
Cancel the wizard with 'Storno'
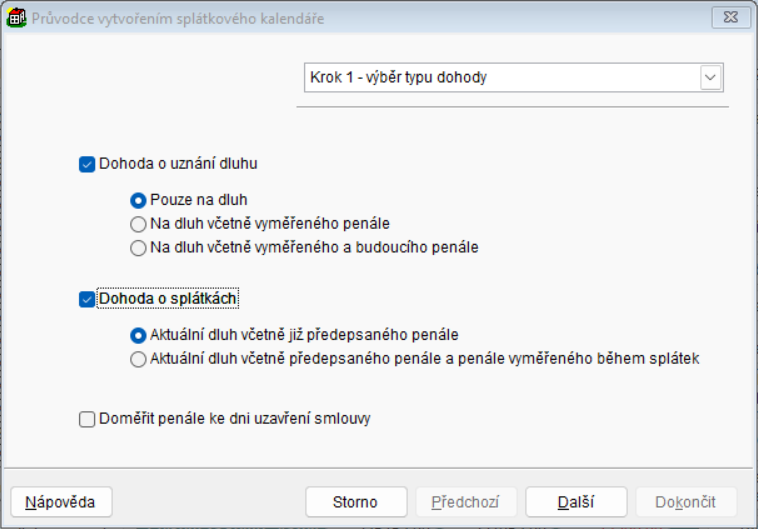pyautogui.click(x=356, y=501)
